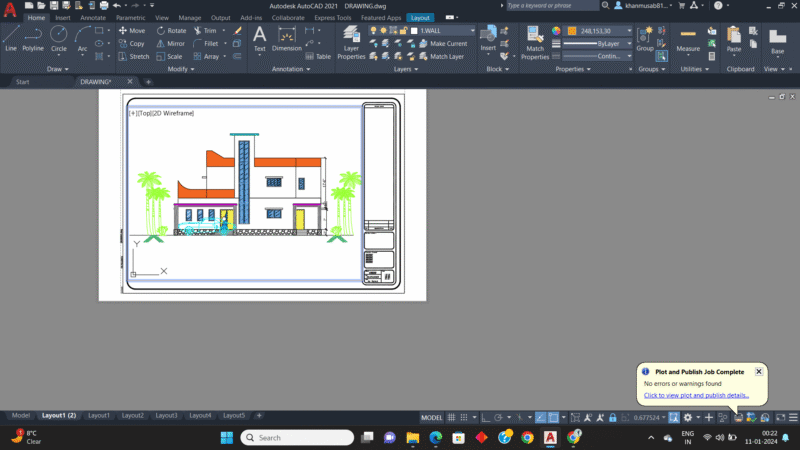Click the Paste button
This screenshot has width=800, height=450.
click(x=734, y=40)
